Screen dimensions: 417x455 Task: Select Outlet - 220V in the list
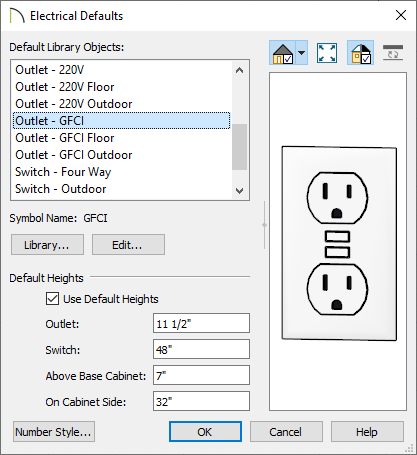(x=50, y=70)
